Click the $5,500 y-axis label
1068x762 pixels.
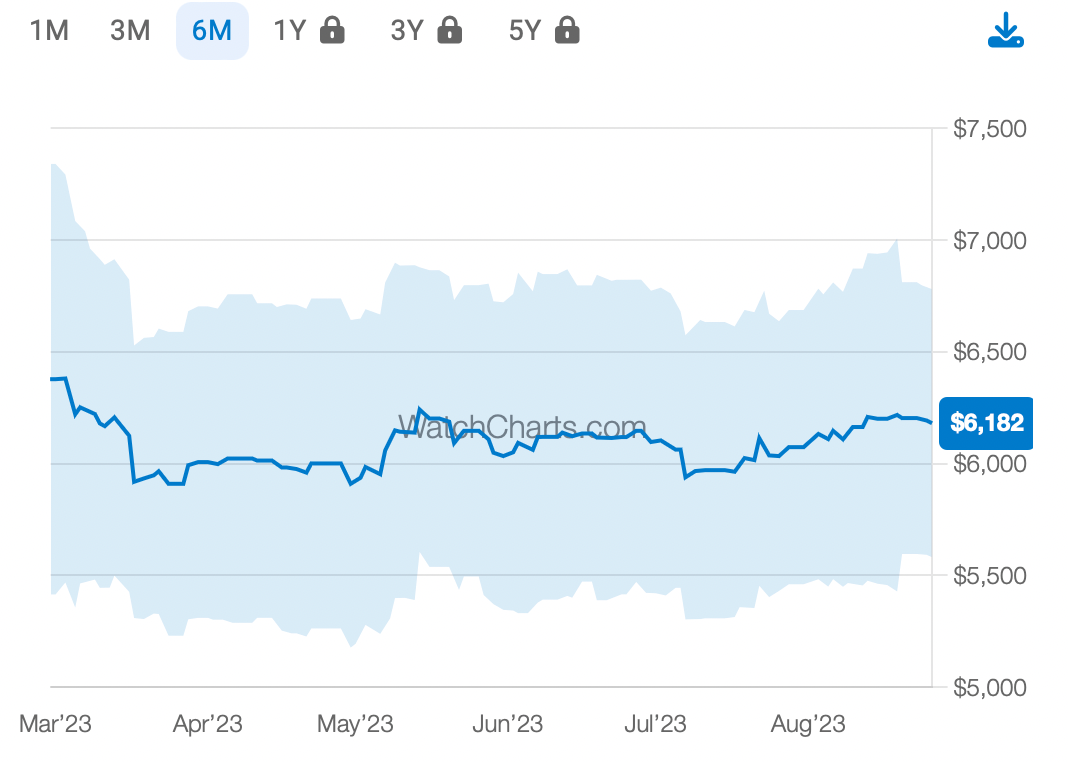988,576
